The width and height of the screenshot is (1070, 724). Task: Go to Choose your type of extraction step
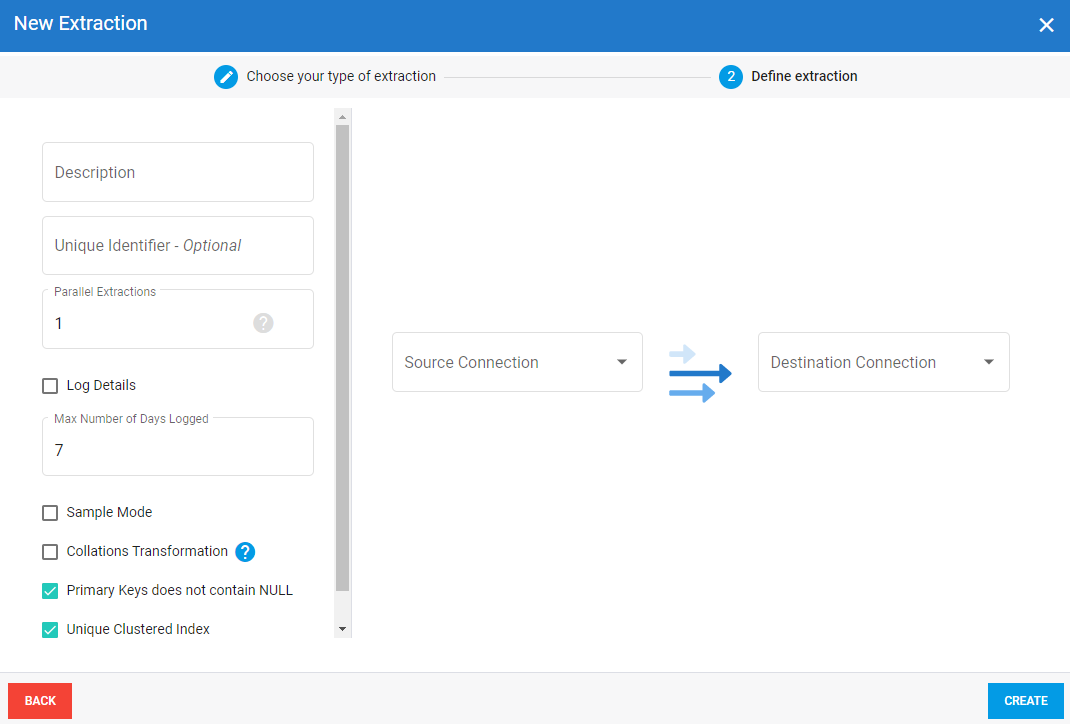tap(341, 76)
